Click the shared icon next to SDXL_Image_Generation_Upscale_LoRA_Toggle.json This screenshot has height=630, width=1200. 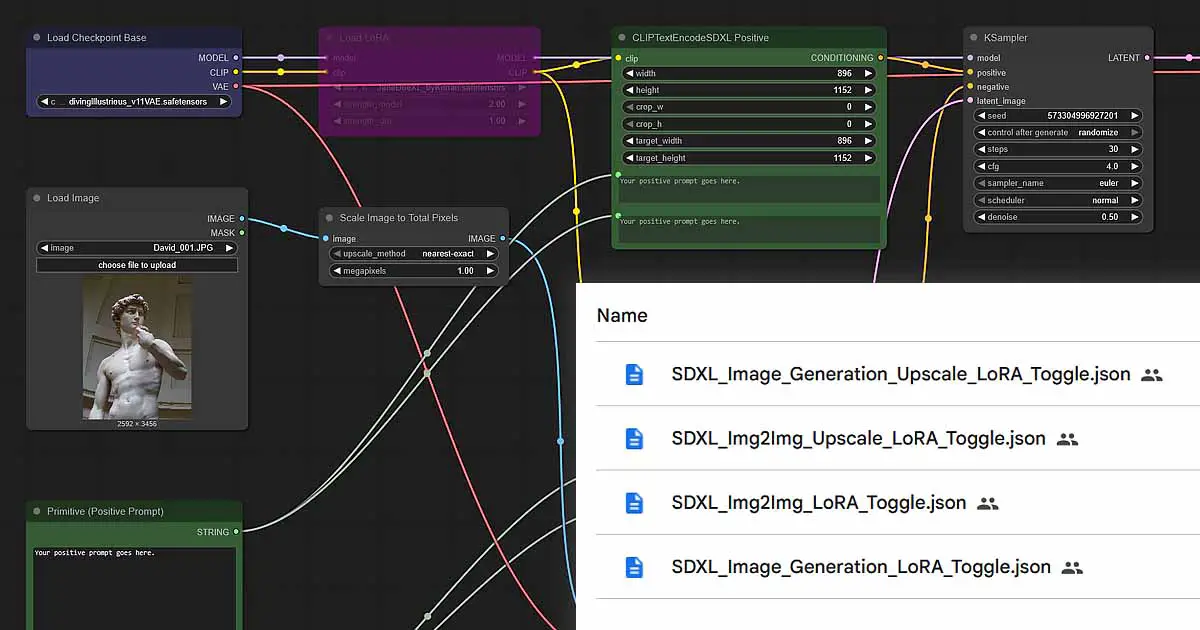(x=1152, y=374)
